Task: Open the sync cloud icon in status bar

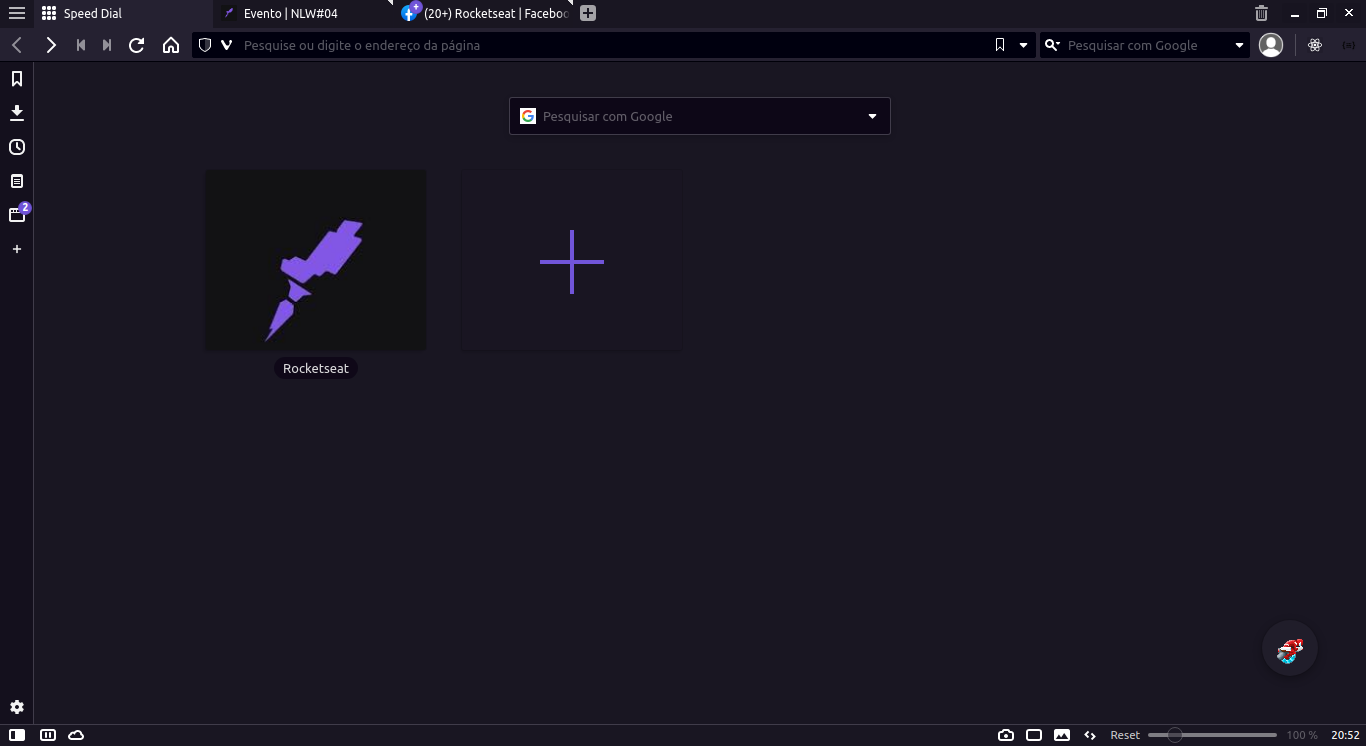Action: 76,735
